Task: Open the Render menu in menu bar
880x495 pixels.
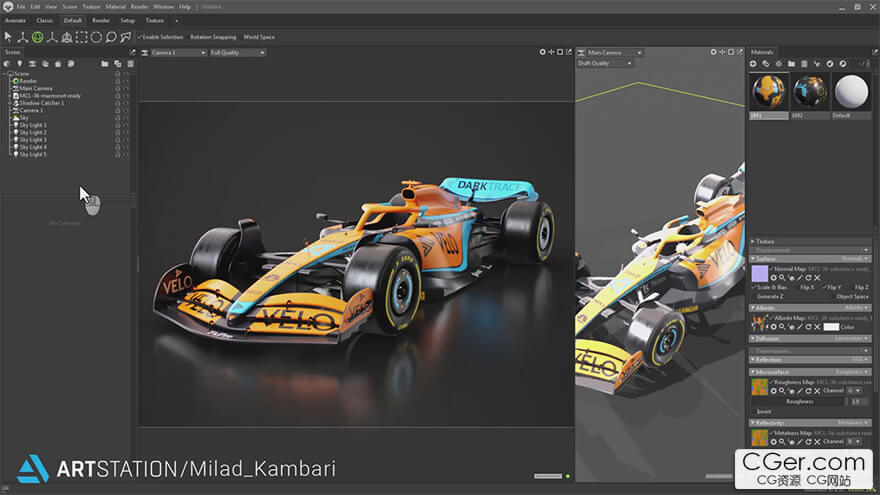Action: tap(139, 7)
